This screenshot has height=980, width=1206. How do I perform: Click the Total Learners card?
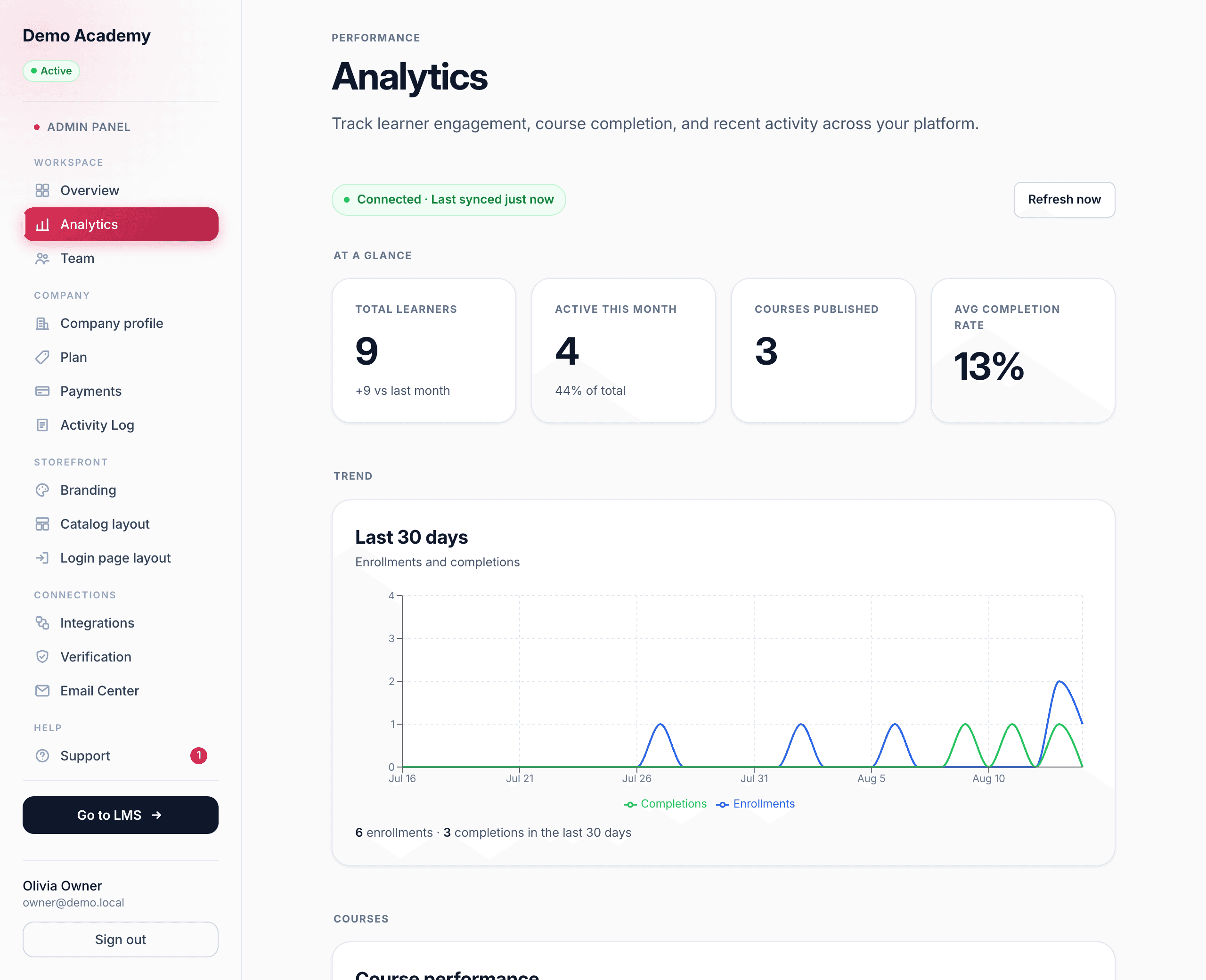[424, 351]
